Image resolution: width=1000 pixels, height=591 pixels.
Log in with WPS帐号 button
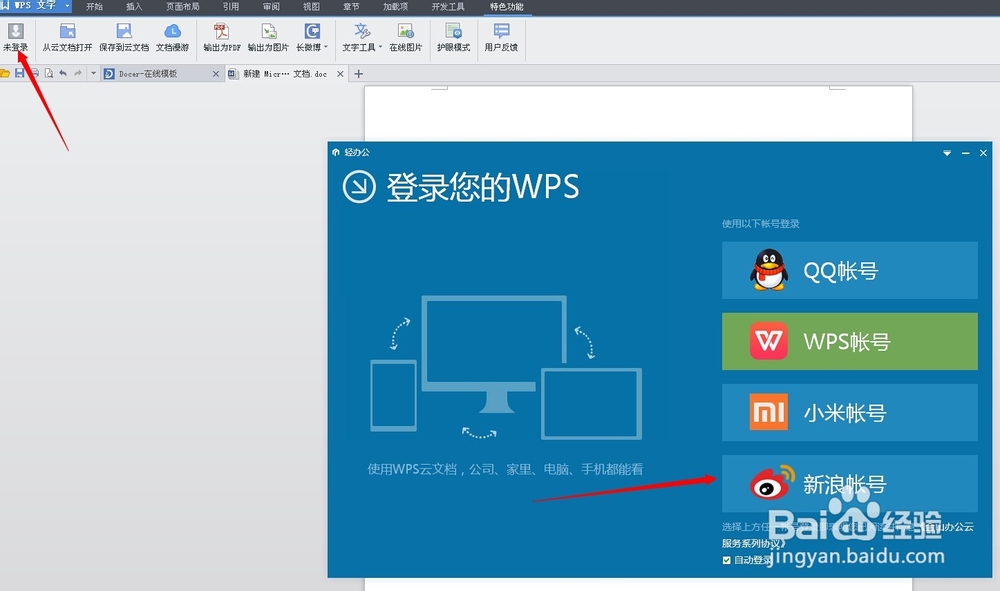point(849,341)
